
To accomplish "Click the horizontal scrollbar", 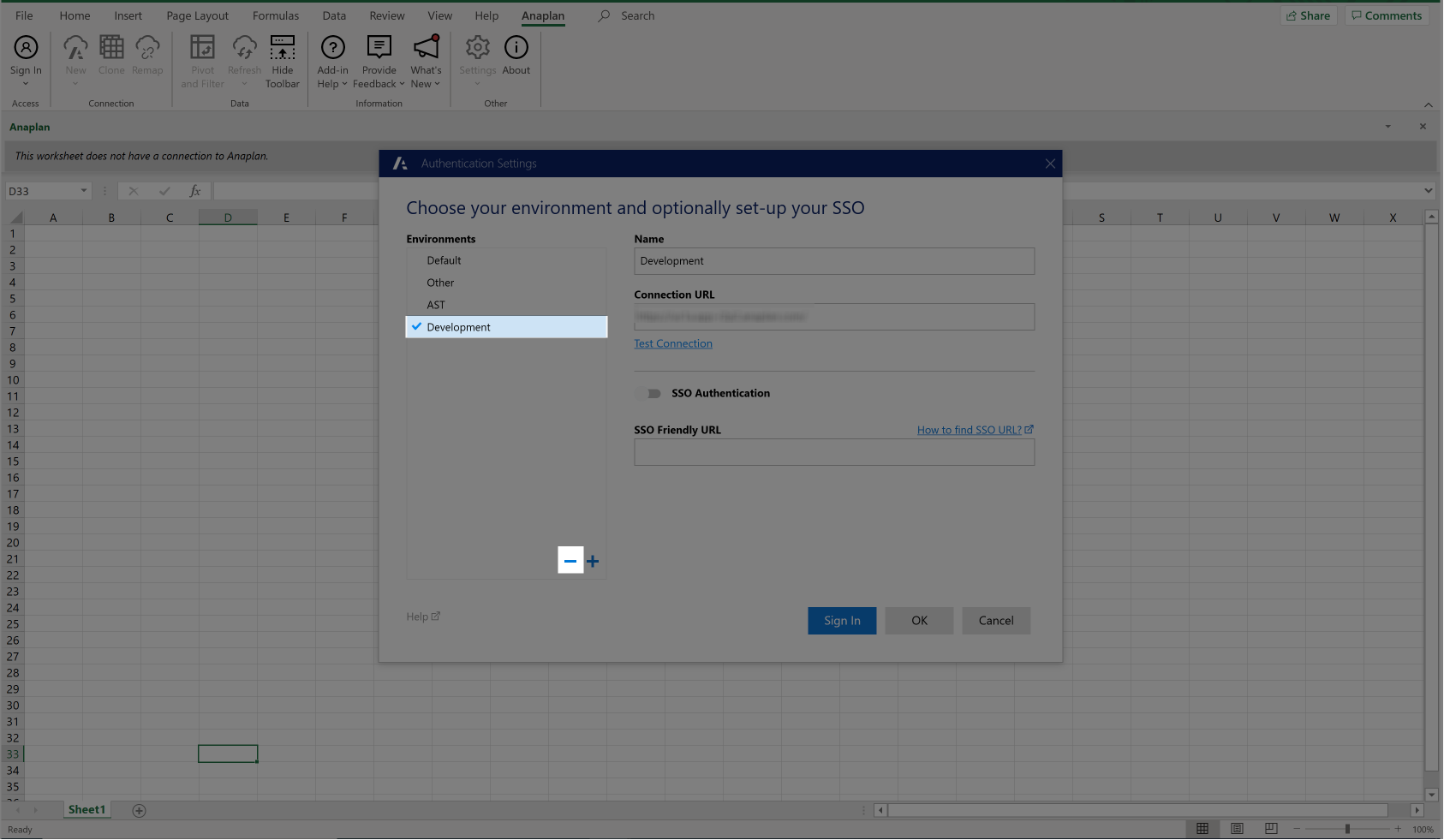I will (1137, 810).
